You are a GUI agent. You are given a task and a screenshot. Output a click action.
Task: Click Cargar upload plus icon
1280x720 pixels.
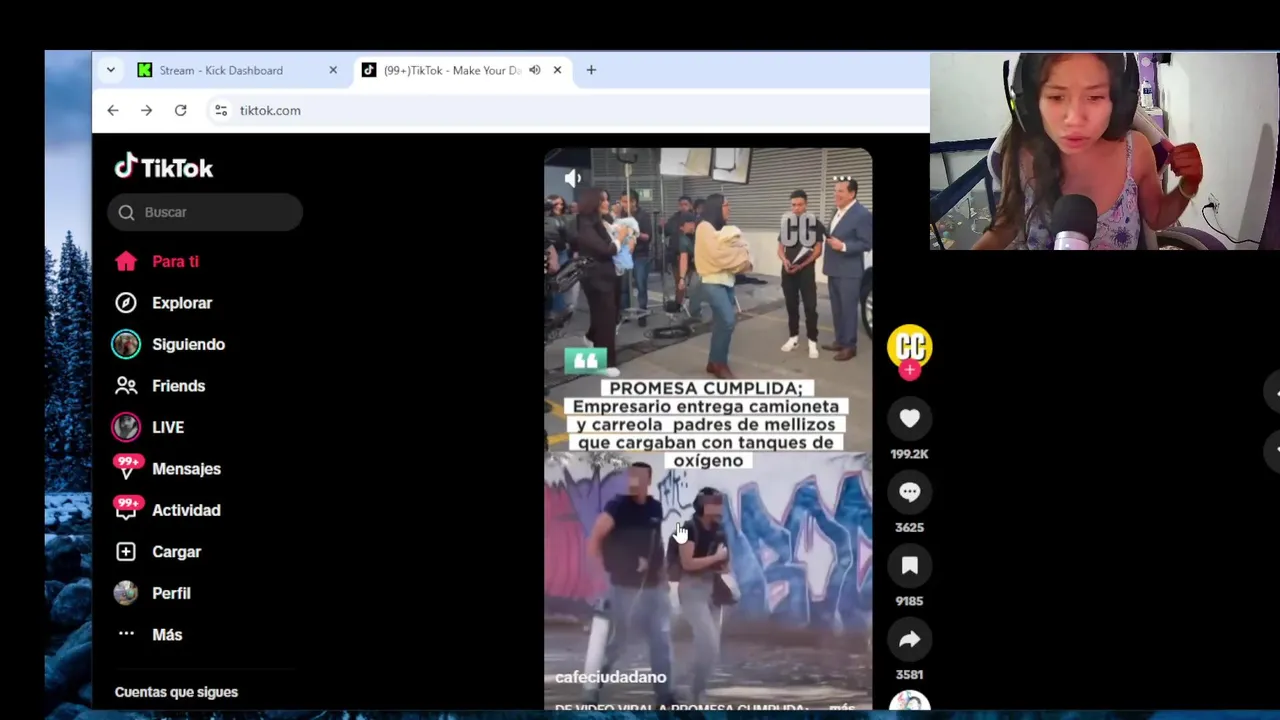point(125,552)
